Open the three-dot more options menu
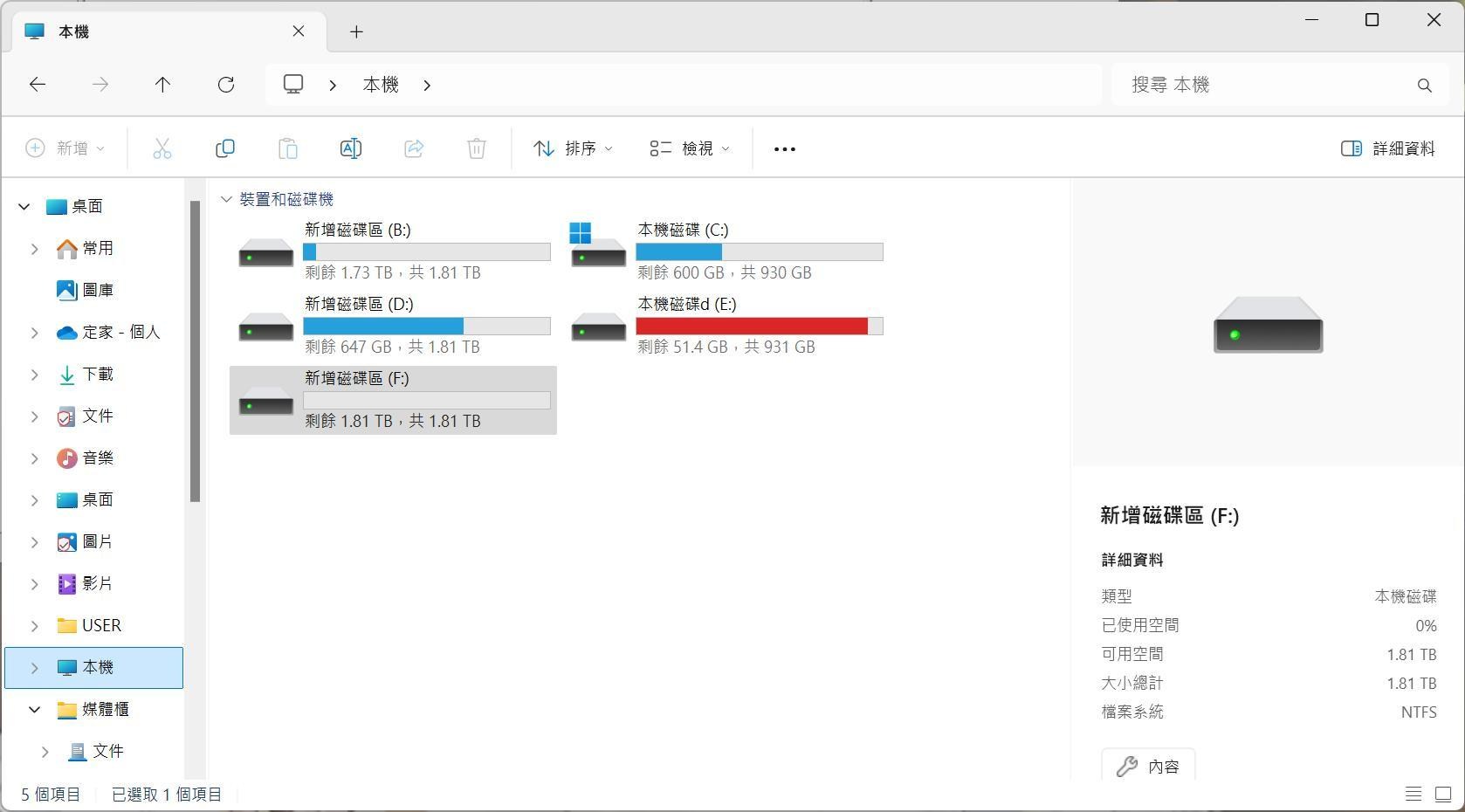This screenshot has height=812, width=1465. pos(784,148)
